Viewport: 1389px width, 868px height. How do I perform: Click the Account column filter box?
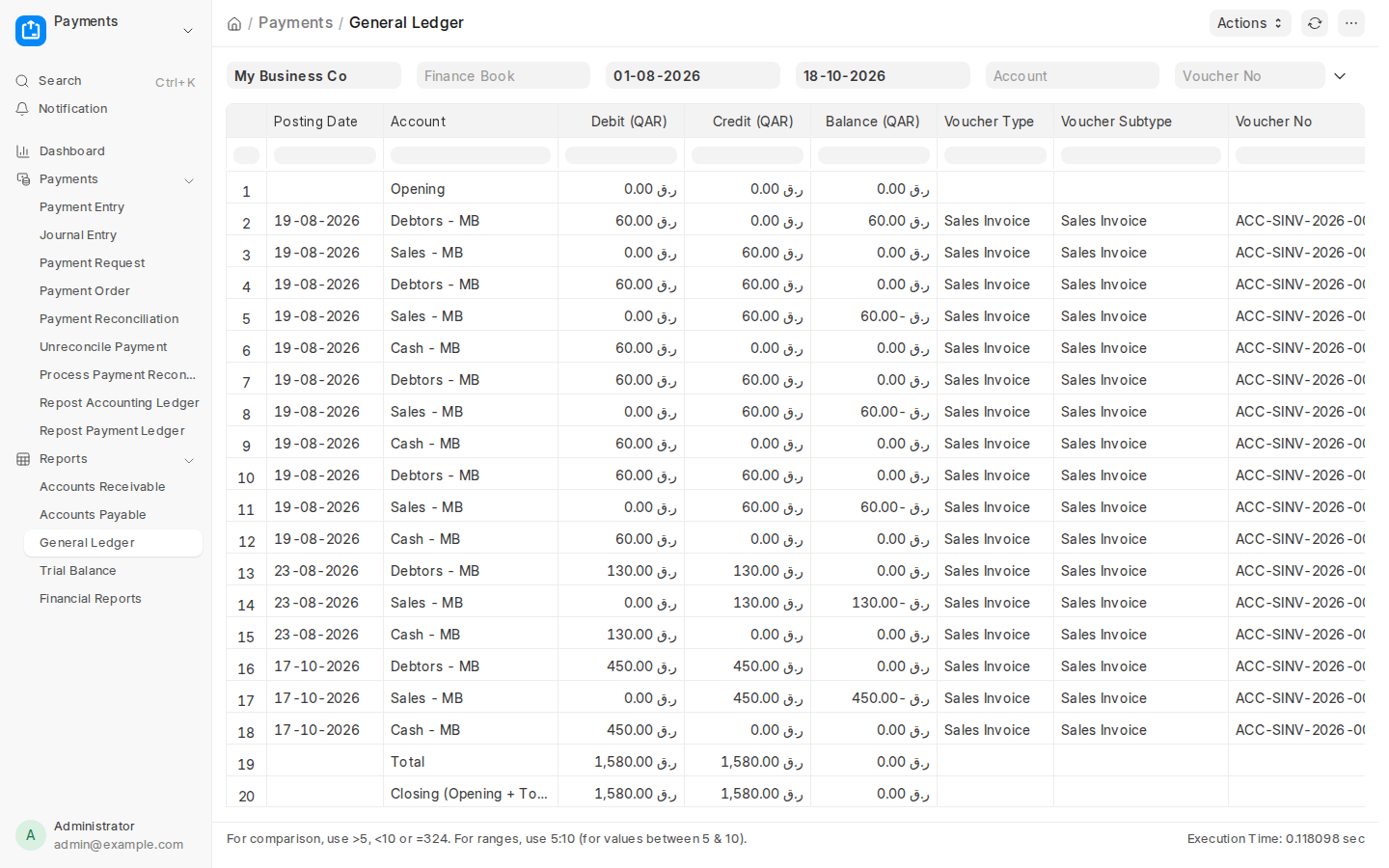[x=471, y=155]
